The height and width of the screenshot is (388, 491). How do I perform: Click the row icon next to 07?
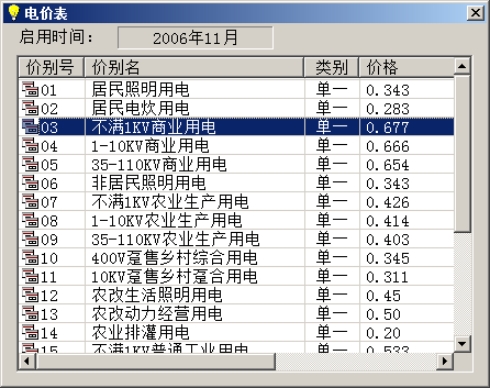point(30,201)
